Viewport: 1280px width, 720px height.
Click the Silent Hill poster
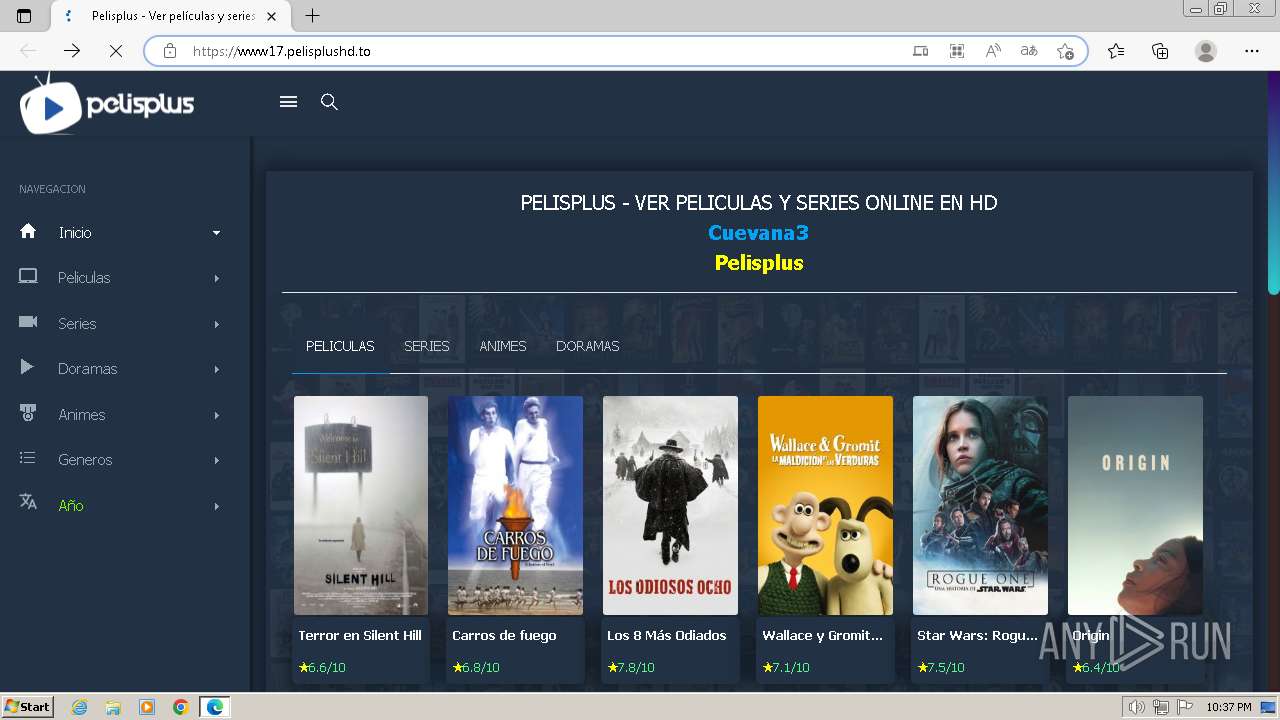pos(361,505)
